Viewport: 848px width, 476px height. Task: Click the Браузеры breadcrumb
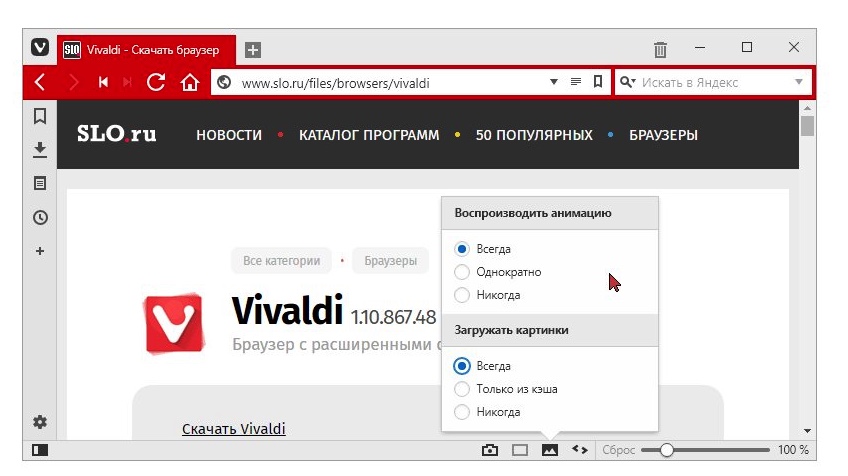[x=390, y=261]
